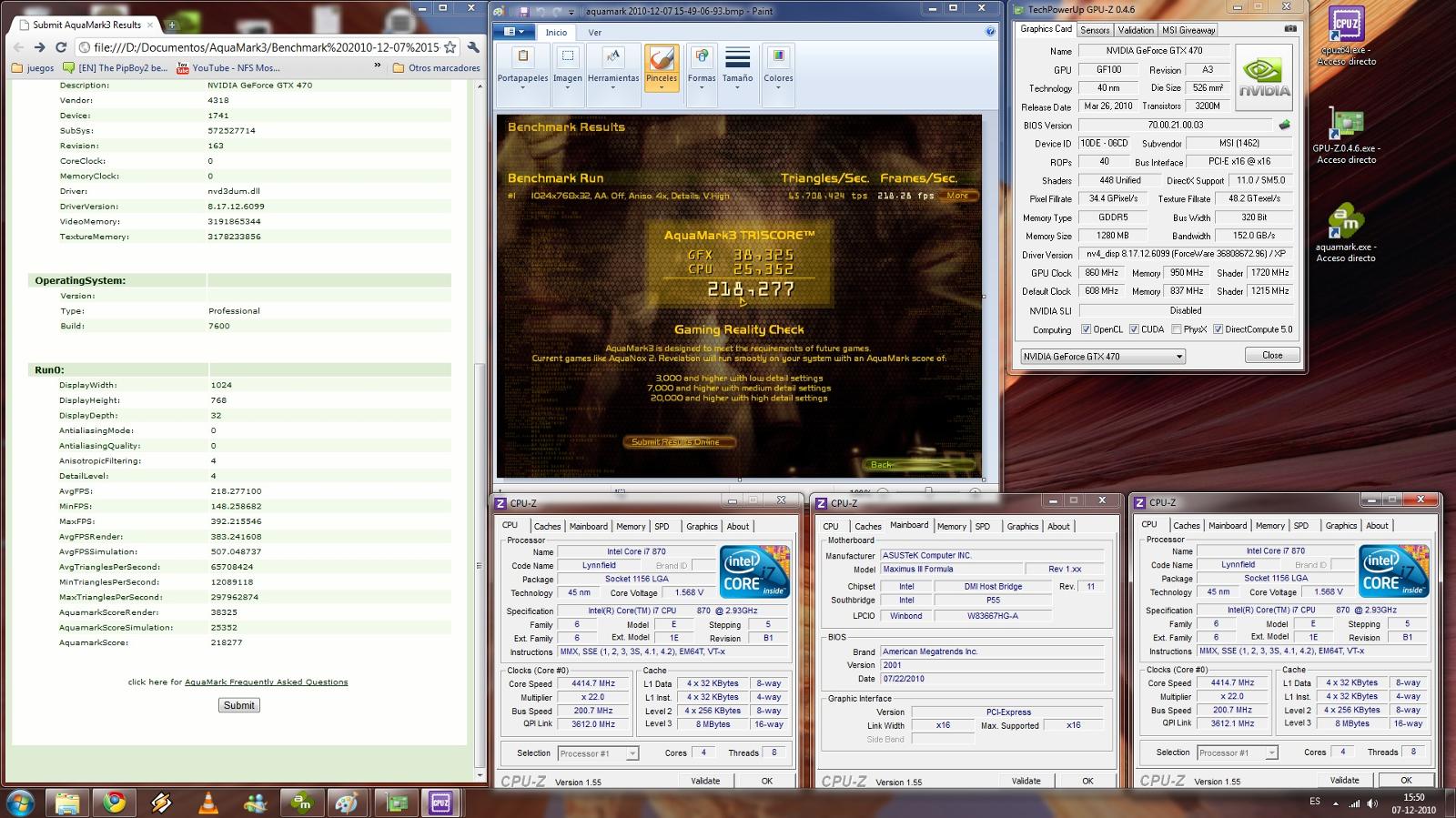Click the BIOS save chip icon in GPU-Z
Image resolution: width=1456 pixels, height=818 pixels.
1285,125
